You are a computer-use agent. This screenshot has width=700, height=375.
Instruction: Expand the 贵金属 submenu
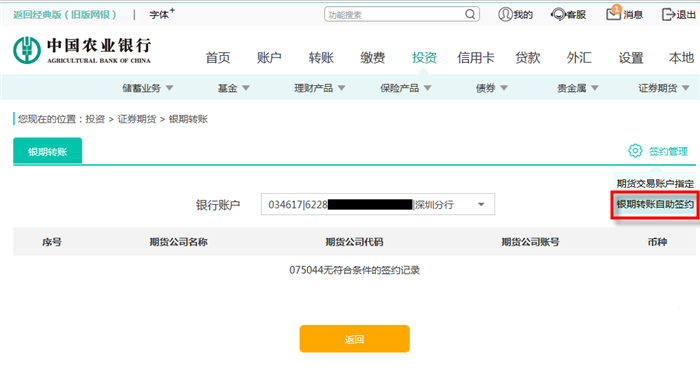click(x=577, y=88)
